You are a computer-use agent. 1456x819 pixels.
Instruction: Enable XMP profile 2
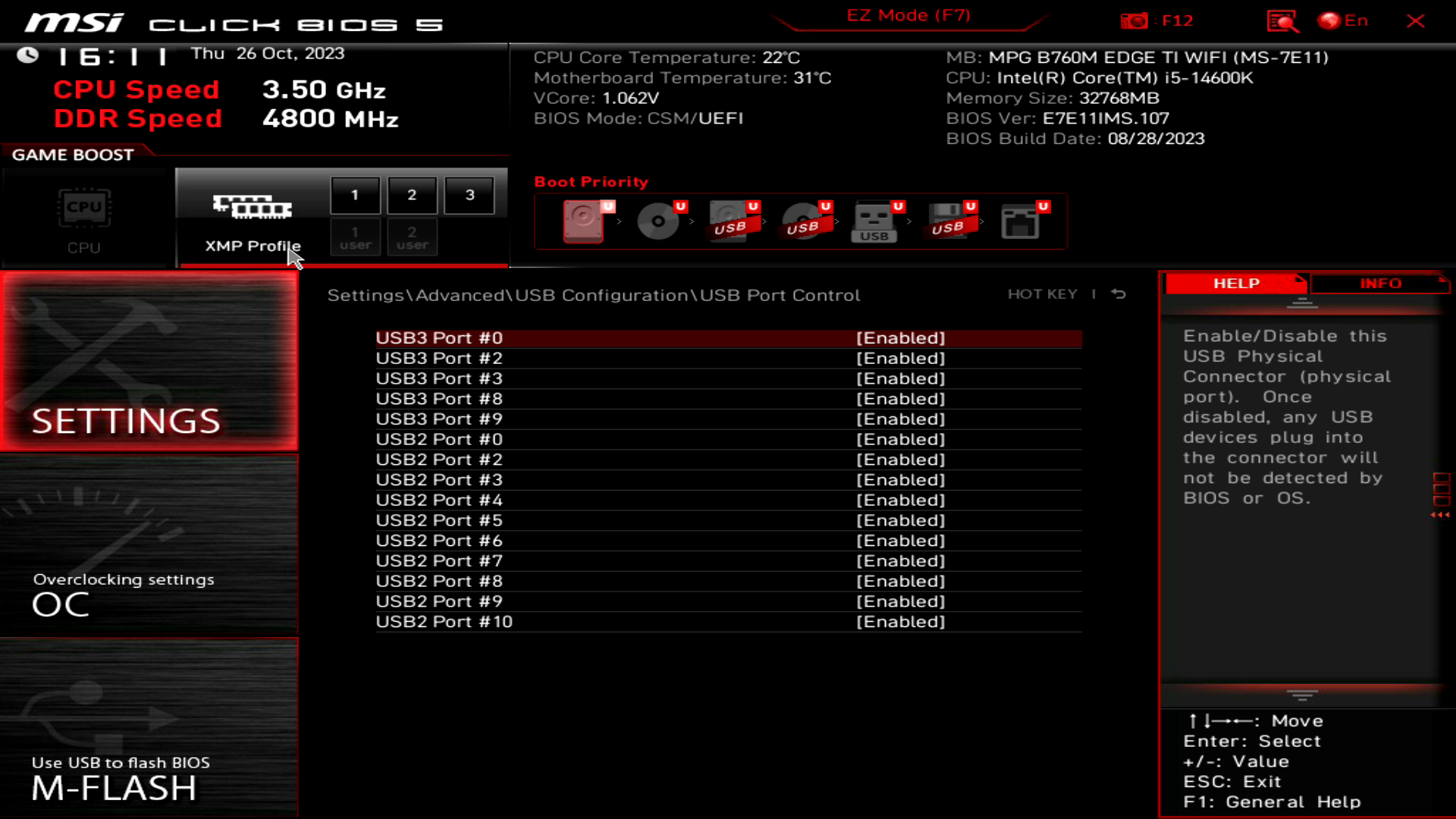tap(412, 195)
